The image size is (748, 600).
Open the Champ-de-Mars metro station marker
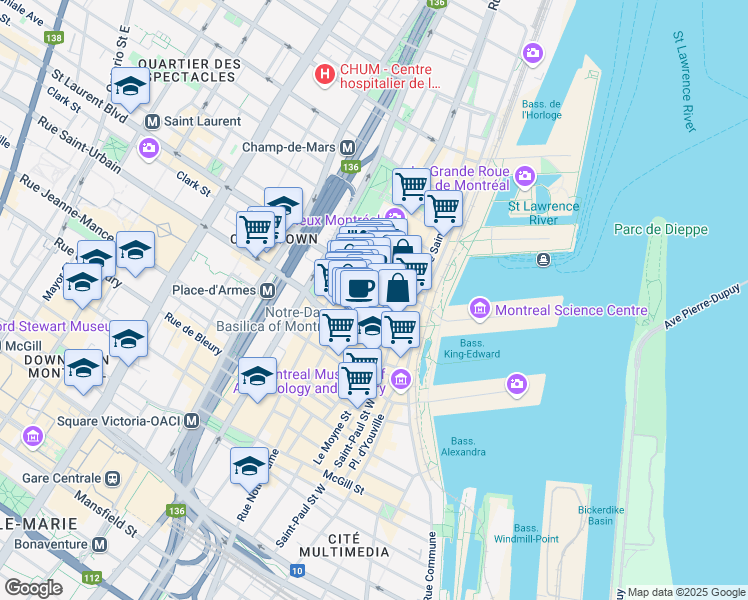[348, 147]
